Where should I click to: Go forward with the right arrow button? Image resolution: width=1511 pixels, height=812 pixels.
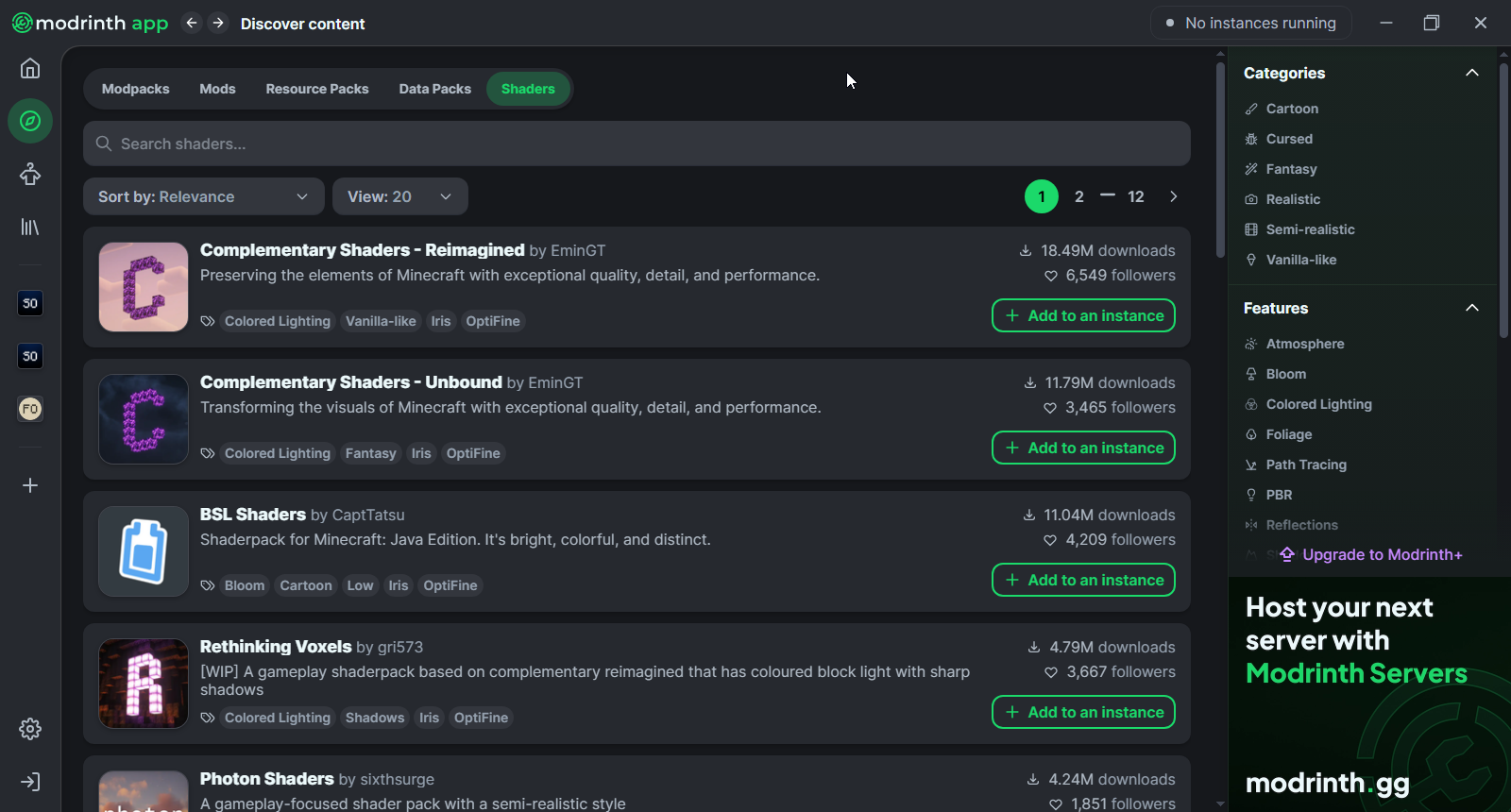[x=218, y=23]
